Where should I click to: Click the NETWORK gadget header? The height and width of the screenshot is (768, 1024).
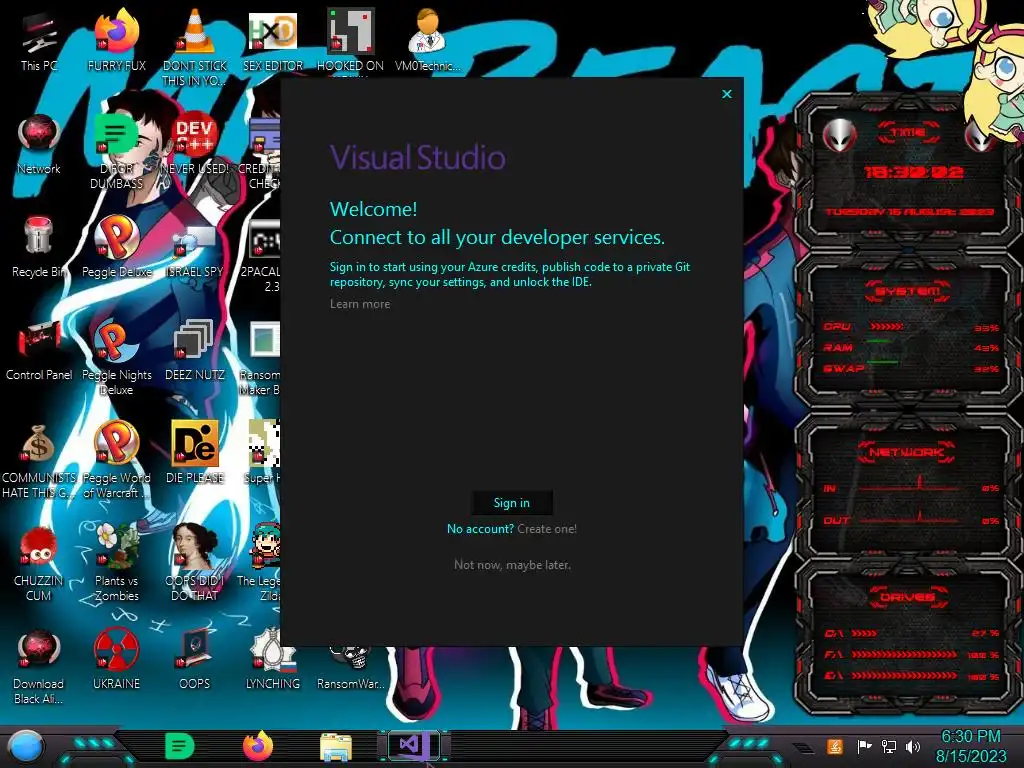click(906, 452)
